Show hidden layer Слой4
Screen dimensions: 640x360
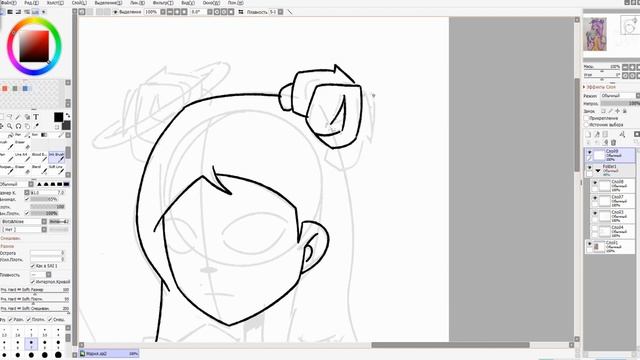click(595, 229)
